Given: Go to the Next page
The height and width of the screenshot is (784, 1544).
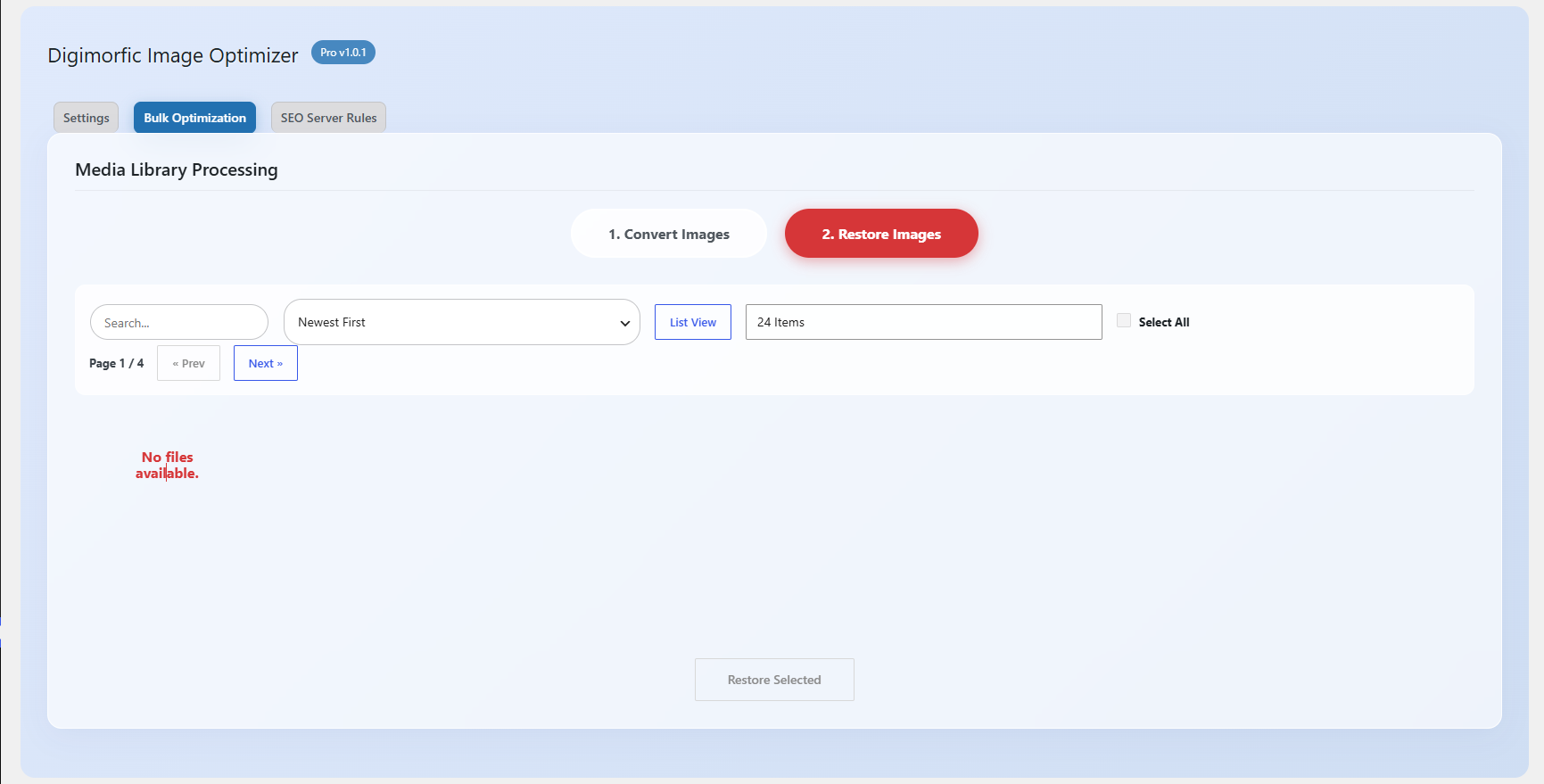Looking at the screenshot, I should pyautogui.click(x=266, y=363).
